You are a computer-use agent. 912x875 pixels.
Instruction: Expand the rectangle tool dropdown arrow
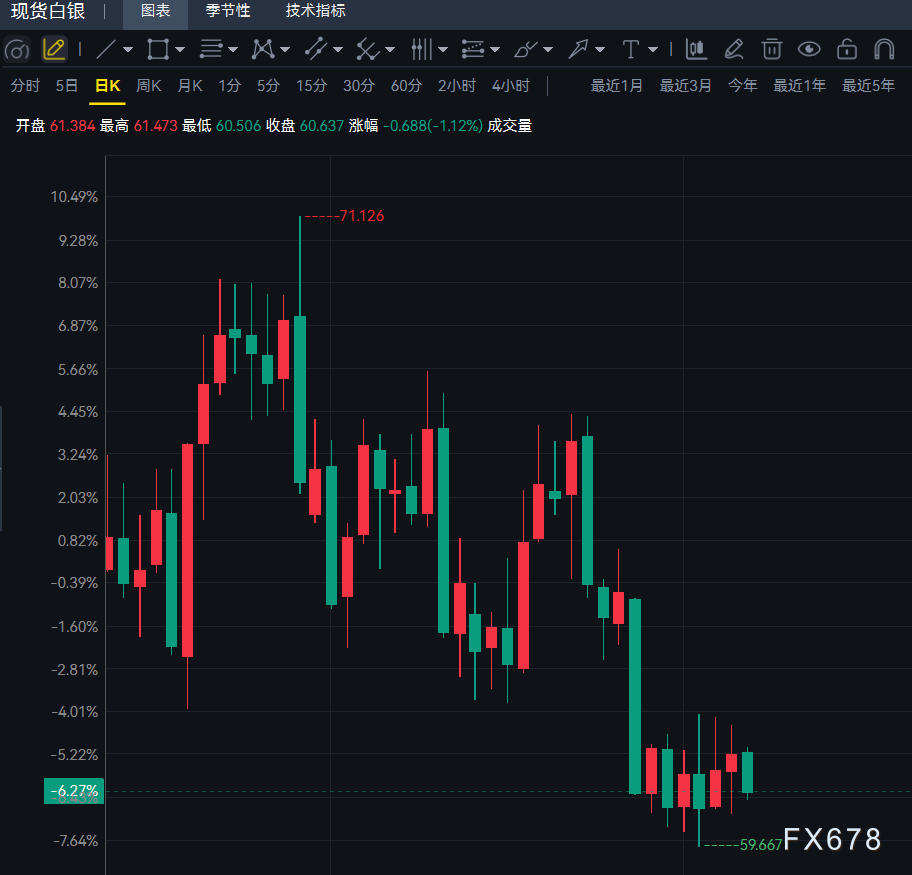180,50
